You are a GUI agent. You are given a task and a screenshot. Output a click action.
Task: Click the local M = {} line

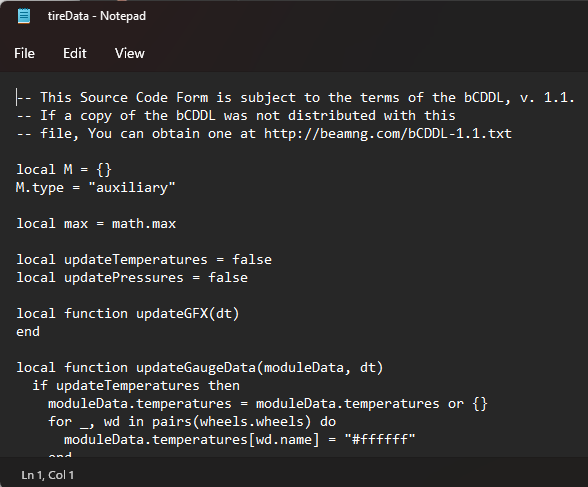(64, 169)
